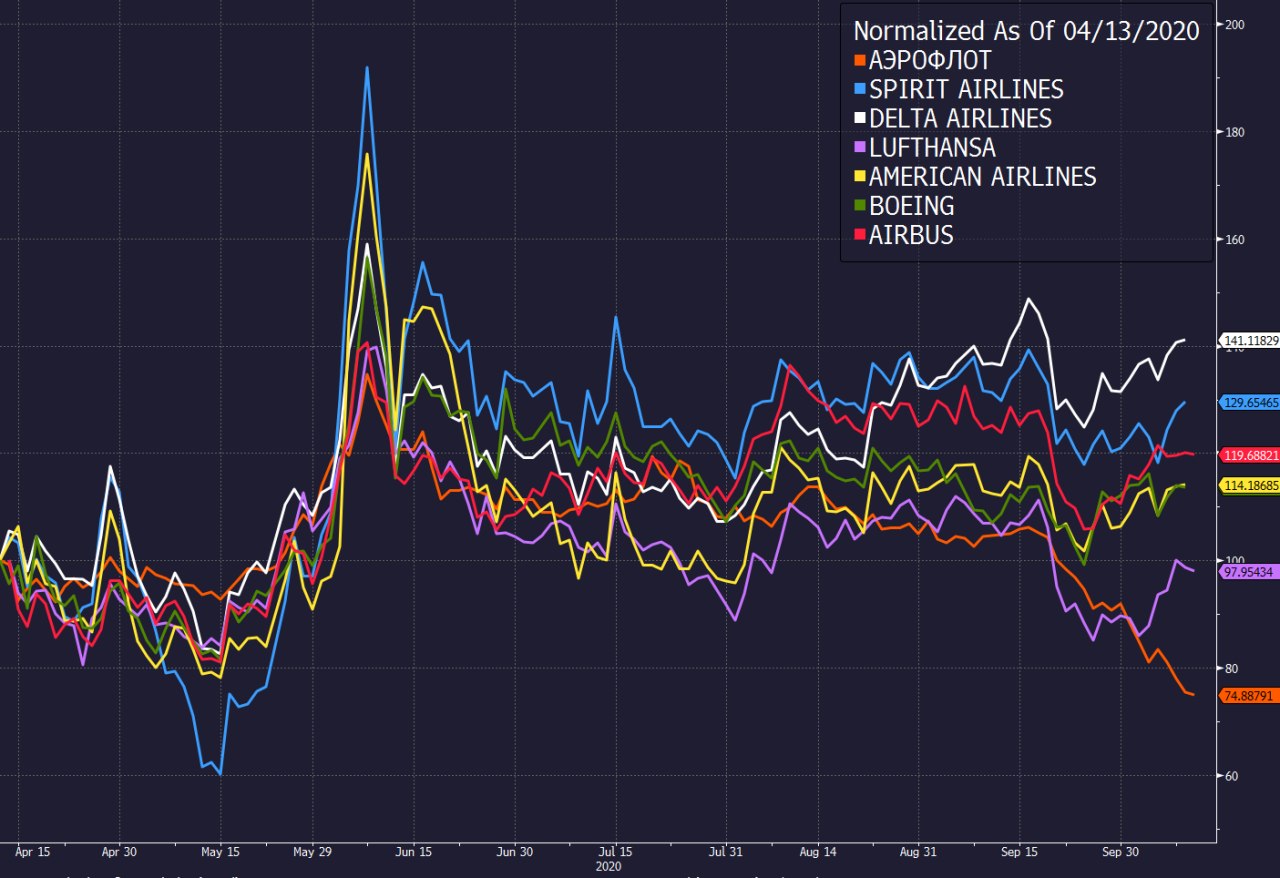This screenshot has width=1280, height=878.
Task: Click the Jun 30 date label
Action: [513, 853]
